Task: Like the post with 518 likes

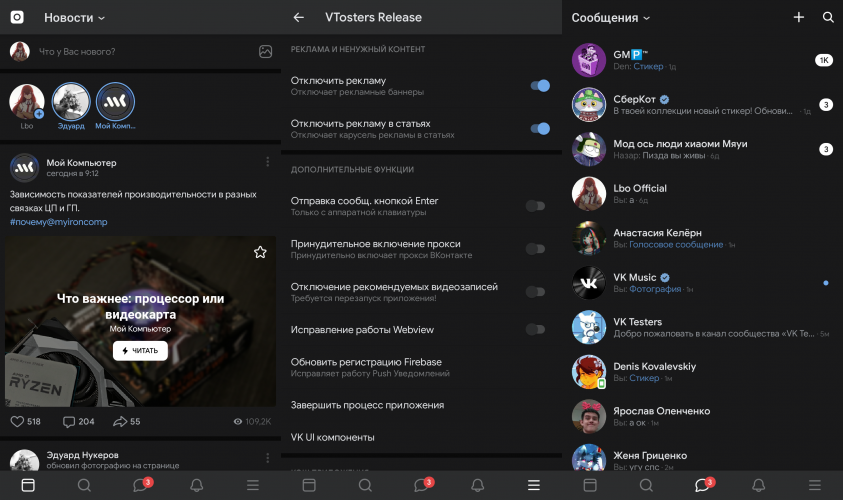Action: [x=25, y=422]
